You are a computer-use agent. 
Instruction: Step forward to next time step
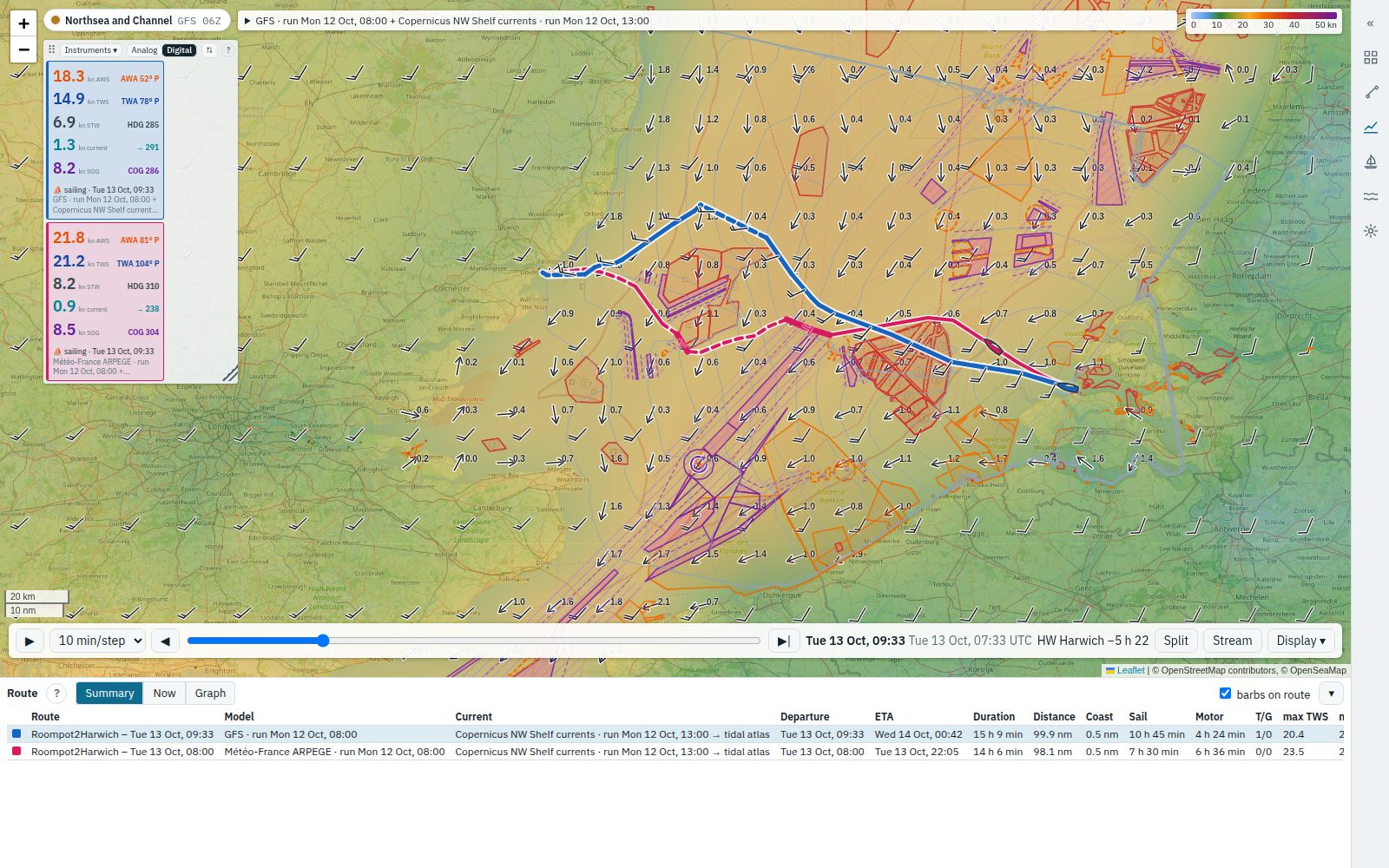(x=783, y=641)
